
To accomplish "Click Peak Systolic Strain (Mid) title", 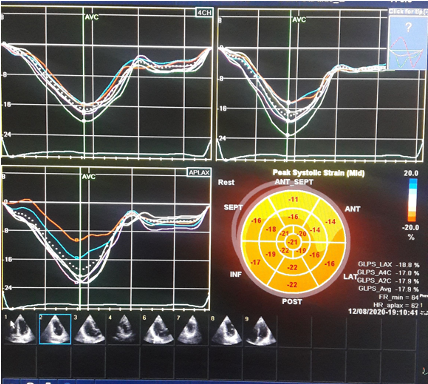I will click(318, 173).
